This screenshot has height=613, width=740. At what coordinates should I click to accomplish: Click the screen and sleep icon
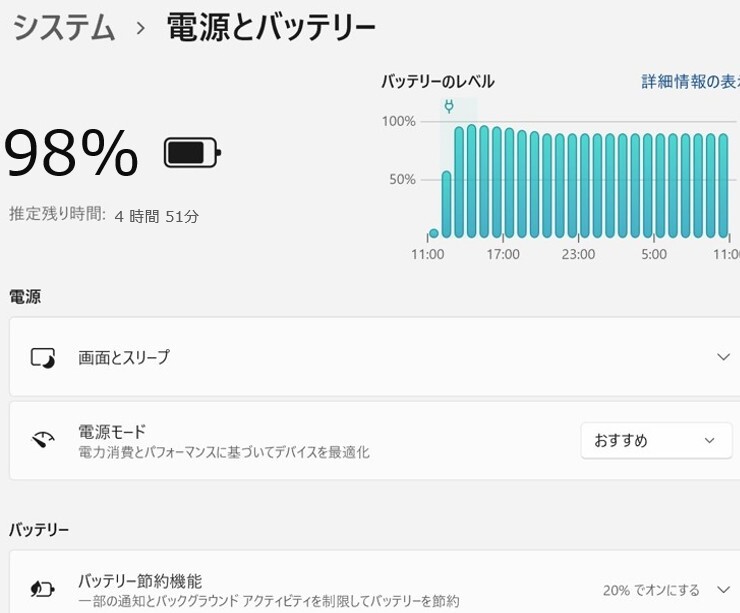tap(42, 357)
